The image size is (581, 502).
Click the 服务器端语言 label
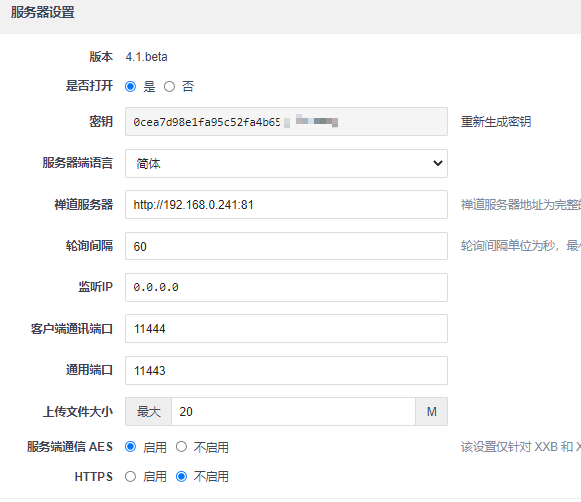pos(77,163)
